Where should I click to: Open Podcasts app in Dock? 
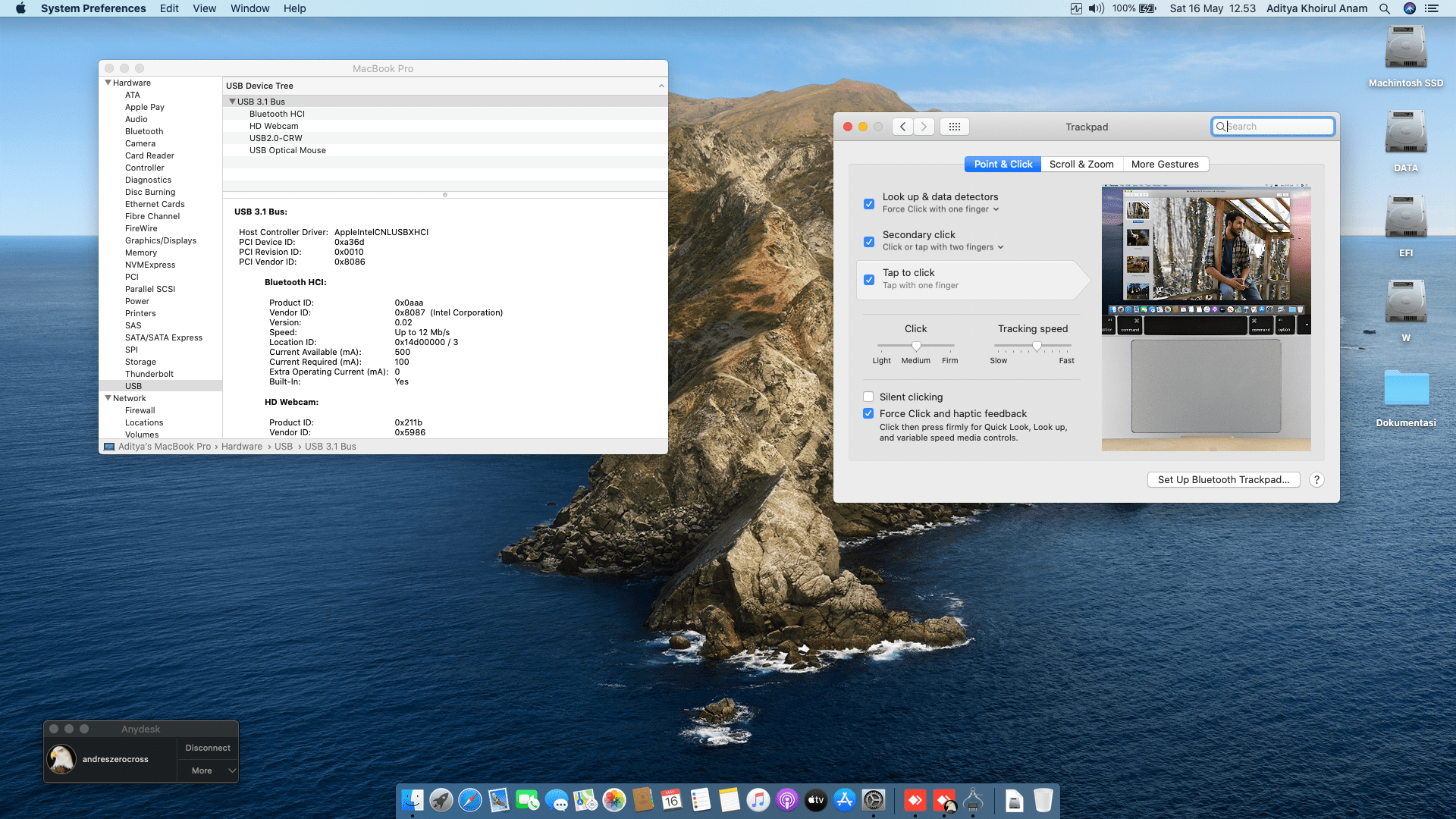787,800
